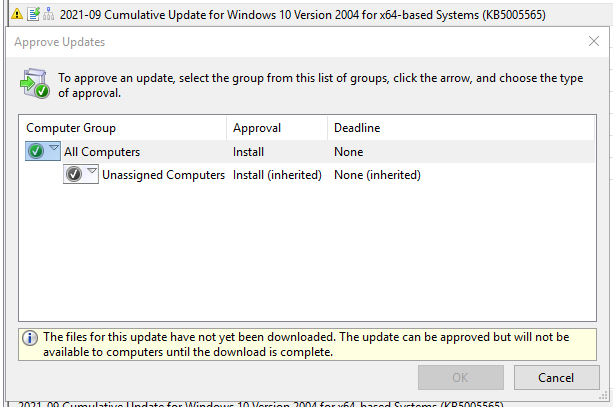
Task: Click the Approve Updates dialog title
Action: pos(59,42)
